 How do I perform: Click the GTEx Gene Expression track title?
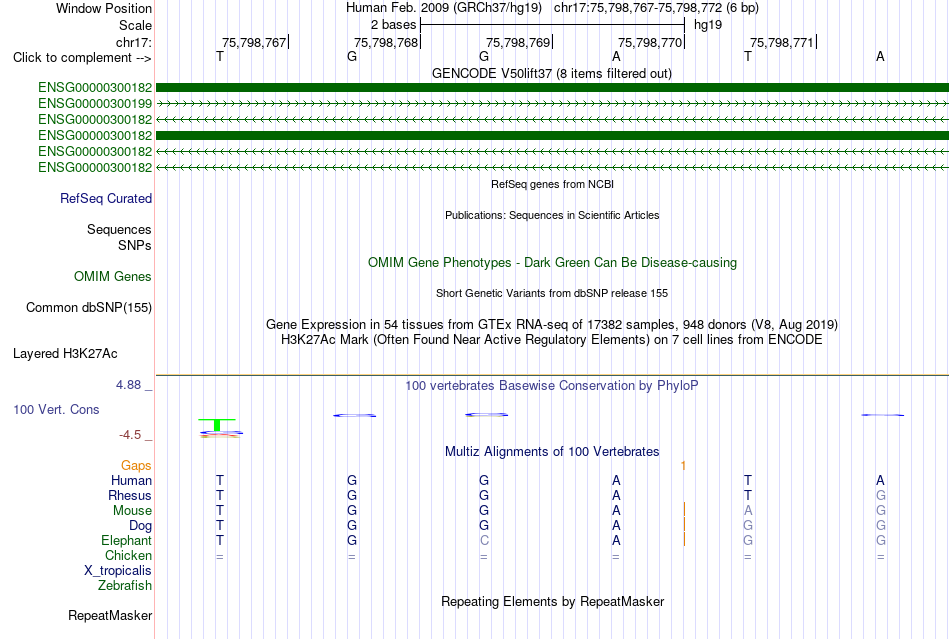552,325
